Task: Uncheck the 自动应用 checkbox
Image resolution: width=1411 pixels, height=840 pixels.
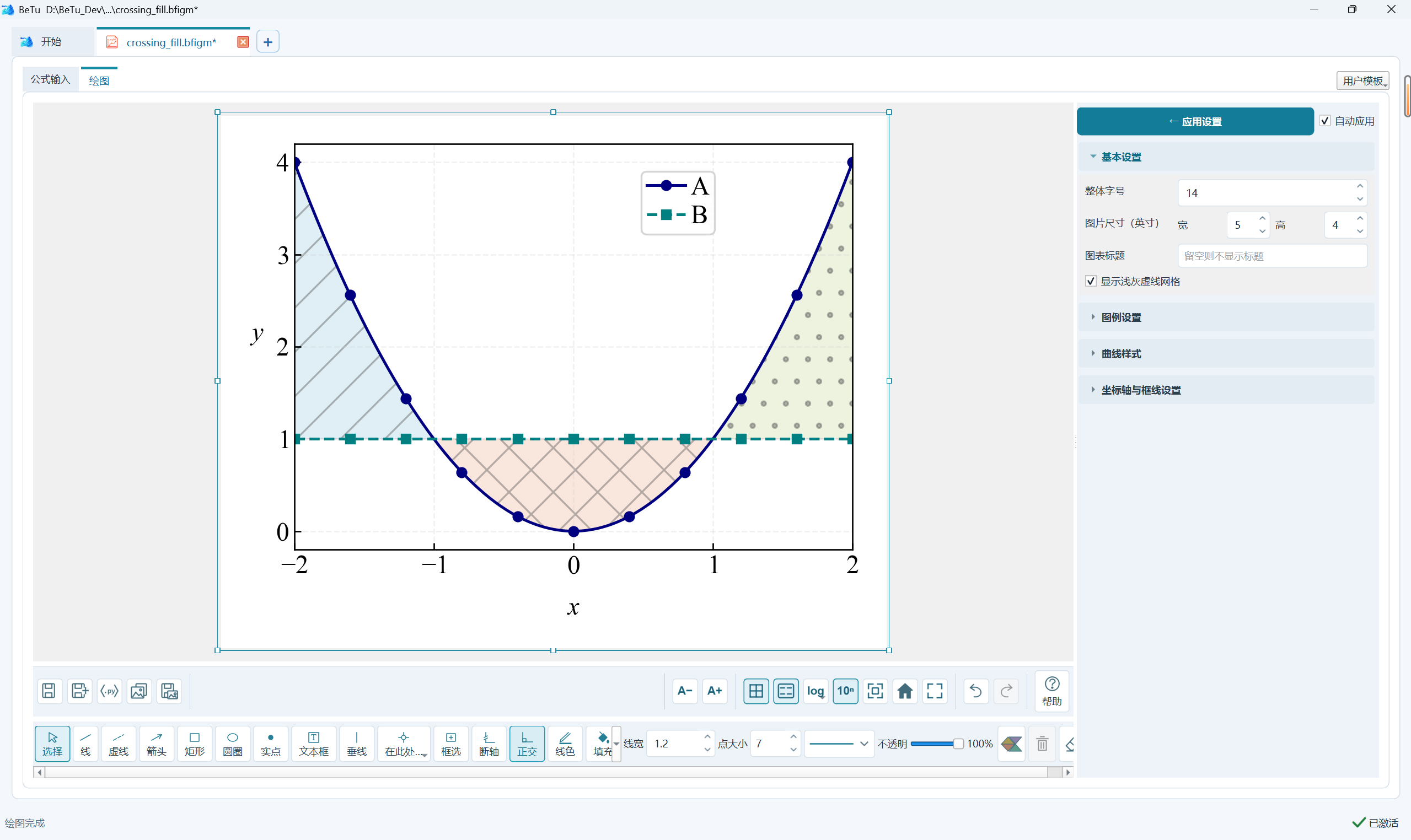Action: pos(1324,121)
